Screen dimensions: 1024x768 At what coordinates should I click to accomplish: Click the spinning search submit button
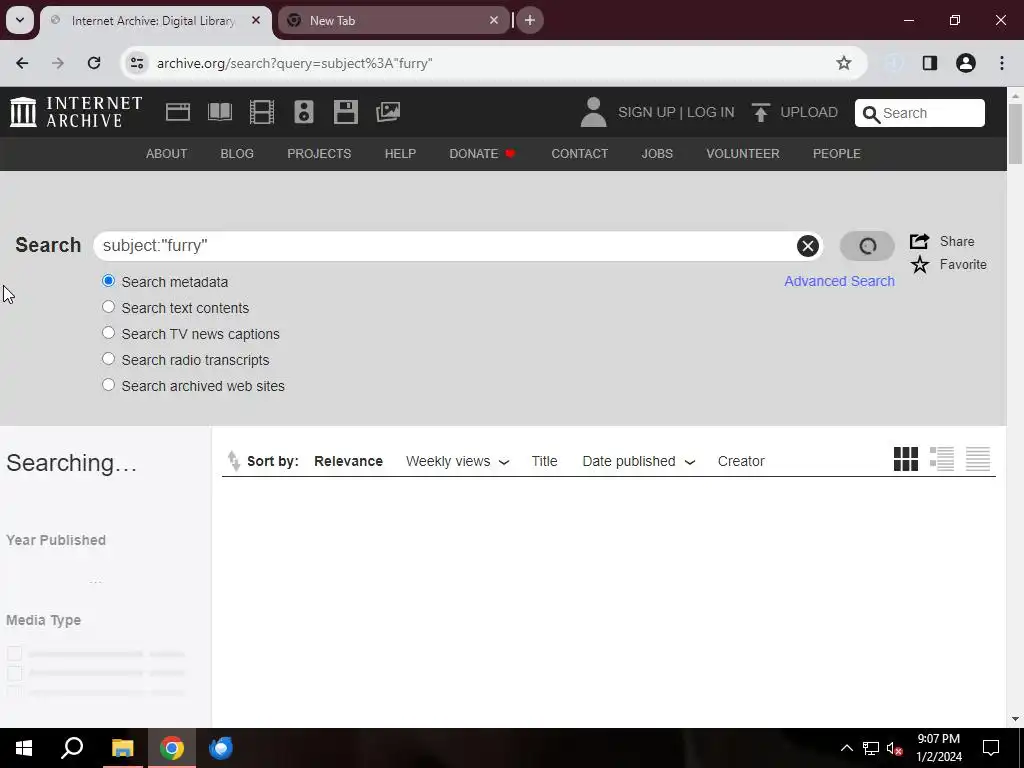coord(867,246)
